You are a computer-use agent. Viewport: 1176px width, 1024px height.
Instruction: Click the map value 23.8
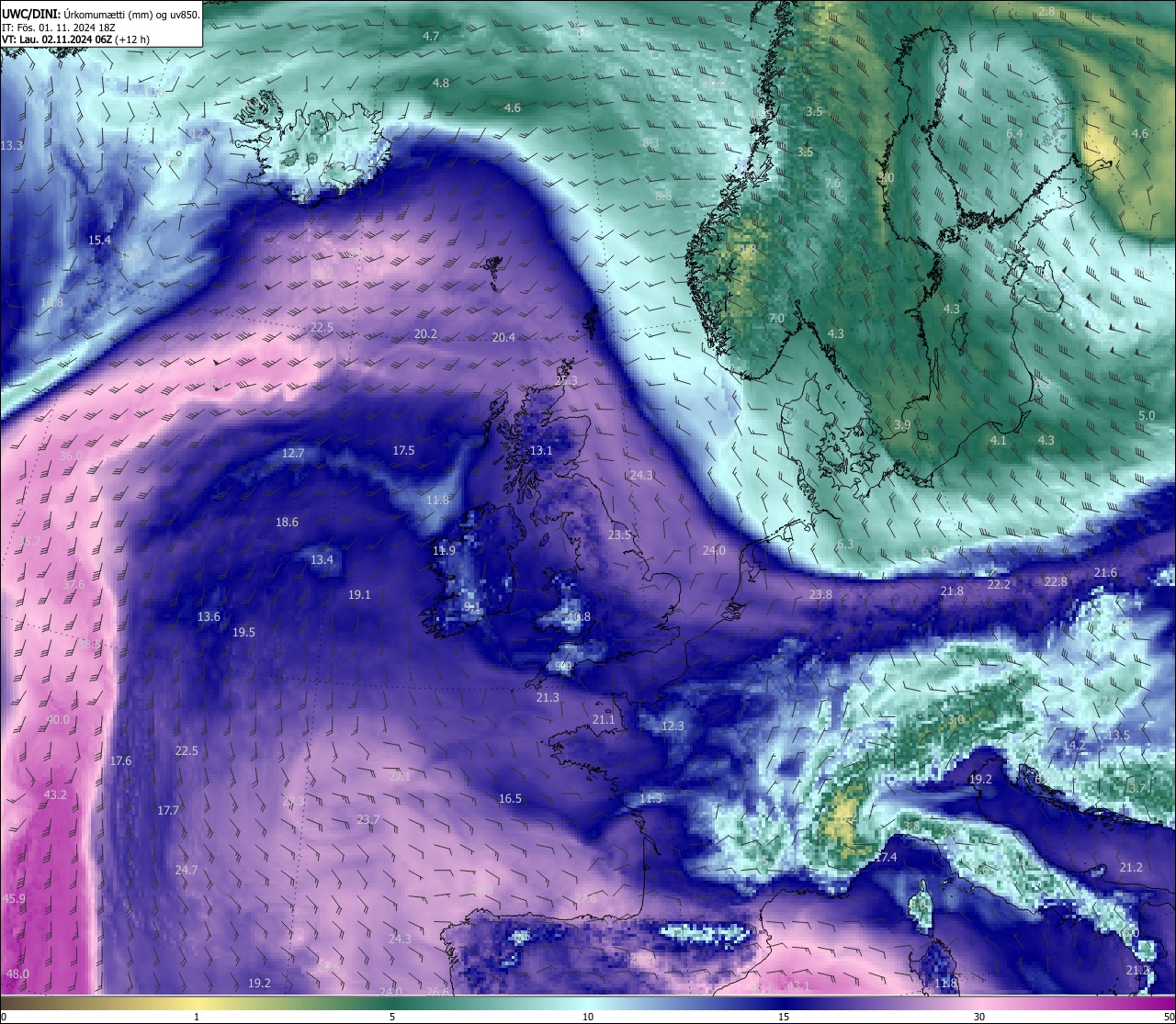[x=820, y=594]
